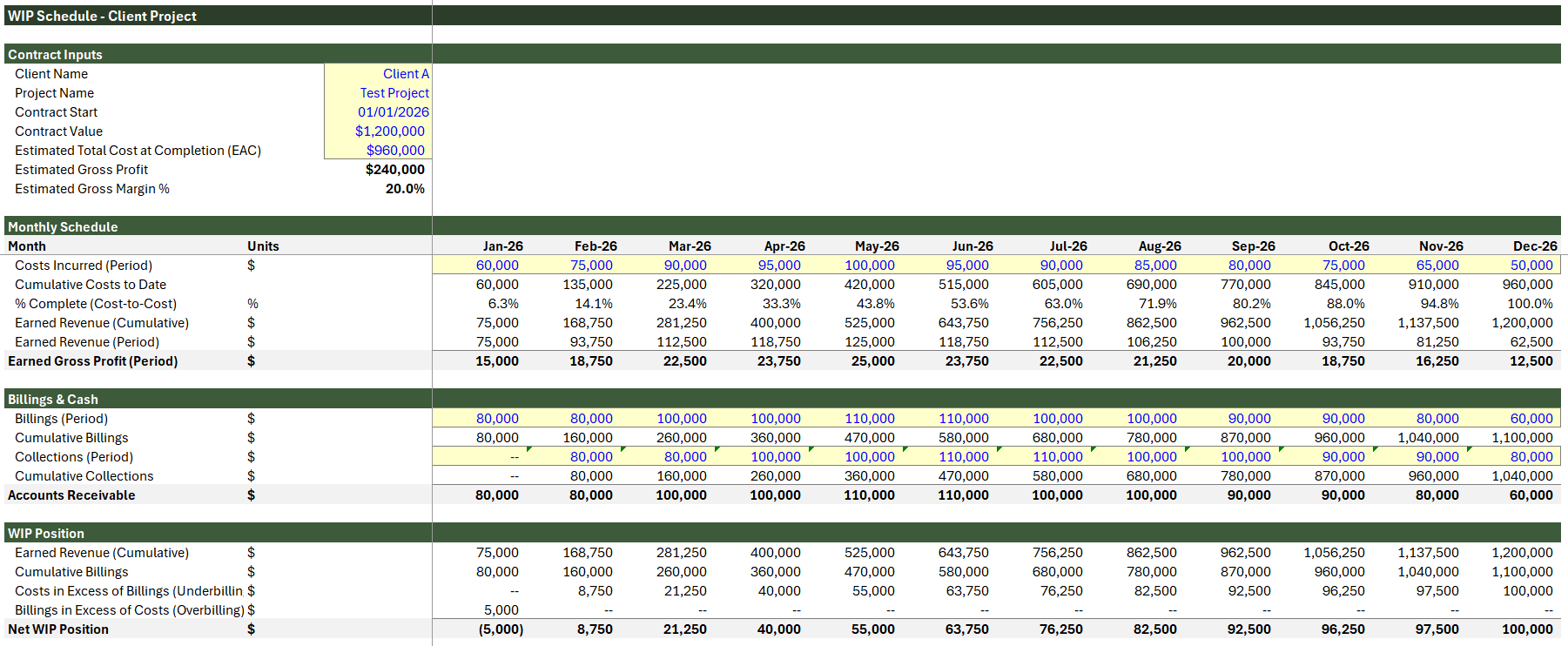This screenshot has height=646, width=1568.
Task: Click the "Units" column header
Action: pos(263,246)
